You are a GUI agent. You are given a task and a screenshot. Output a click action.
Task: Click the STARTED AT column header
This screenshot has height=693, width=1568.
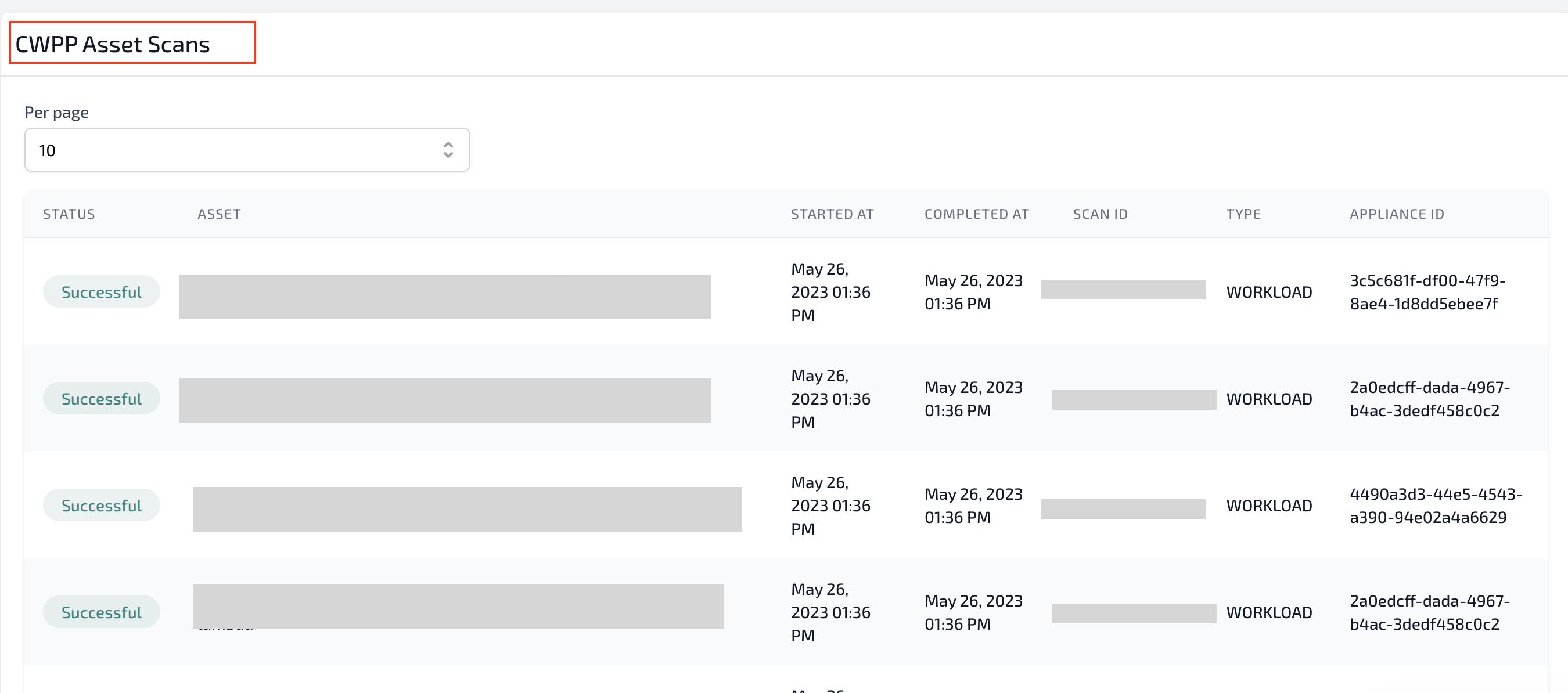[x=832, y=214]
